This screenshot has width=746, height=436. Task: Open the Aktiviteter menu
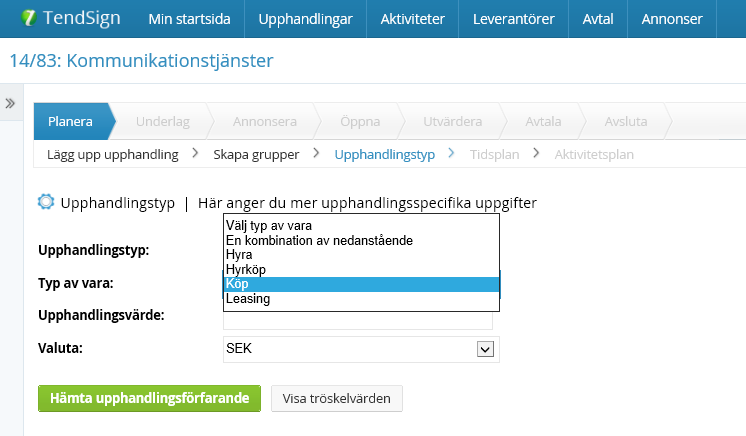point(412,19)
